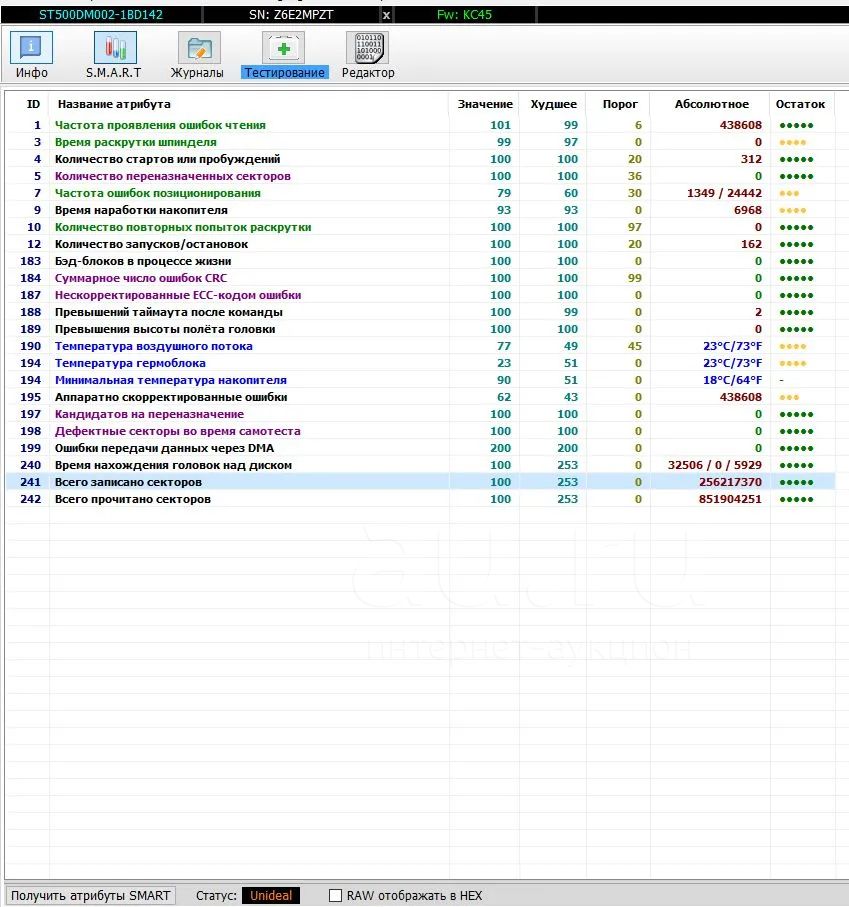Screen dimensions: 849x907
Task: Click absolute value 32506 / 0 / 5929
Action: [714, 465]
